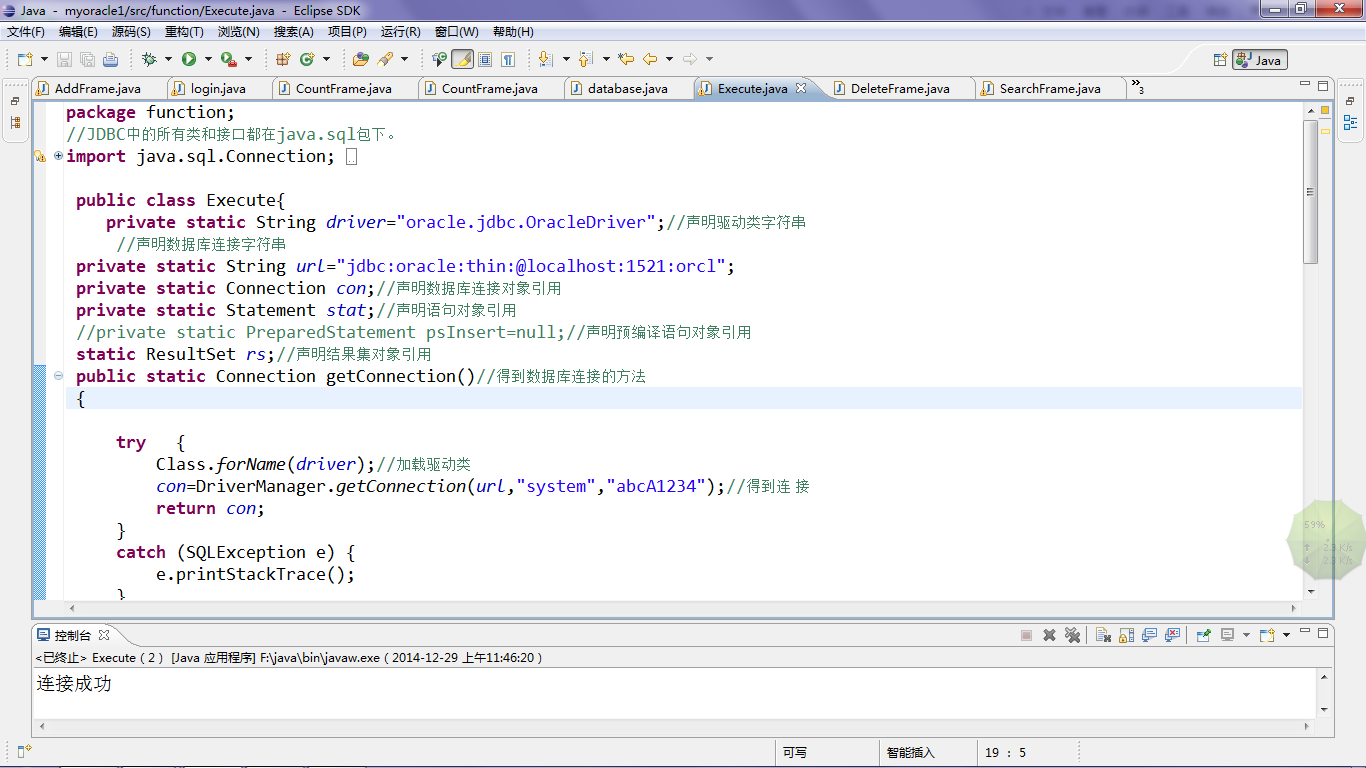Open External Tools dropdown arrow
The width and height of the screenshot is (1366, 768).
click(248, 59)
